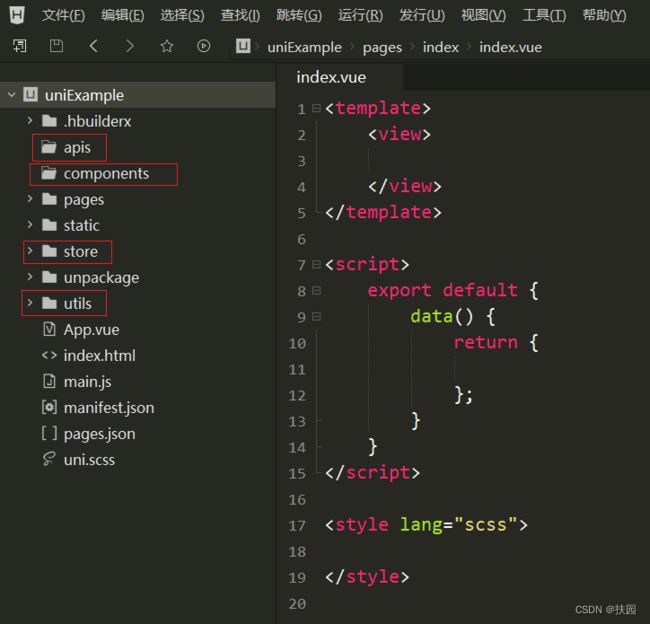
Task: Click the project icon in the breadcrumb
Action: point(243,46)
